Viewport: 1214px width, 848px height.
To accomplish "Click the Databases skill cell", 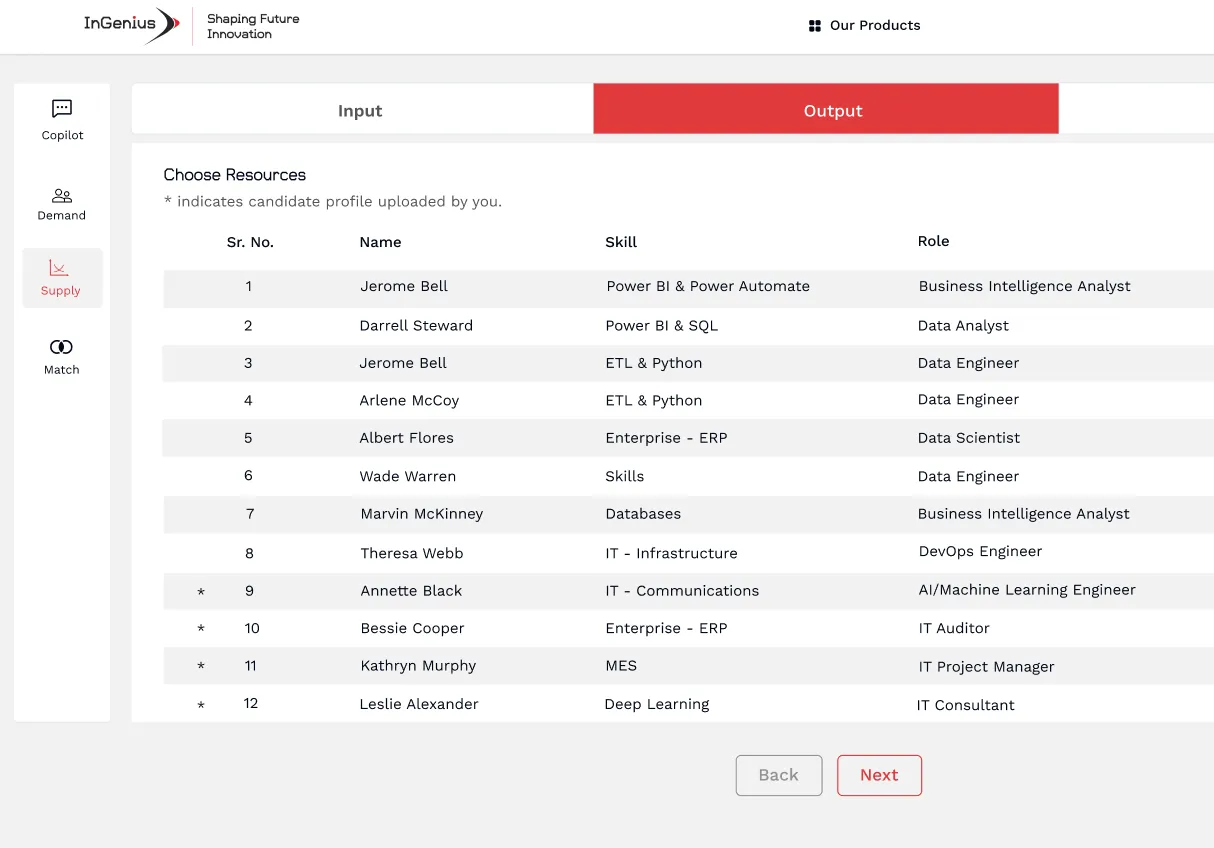I will (643, 514).
